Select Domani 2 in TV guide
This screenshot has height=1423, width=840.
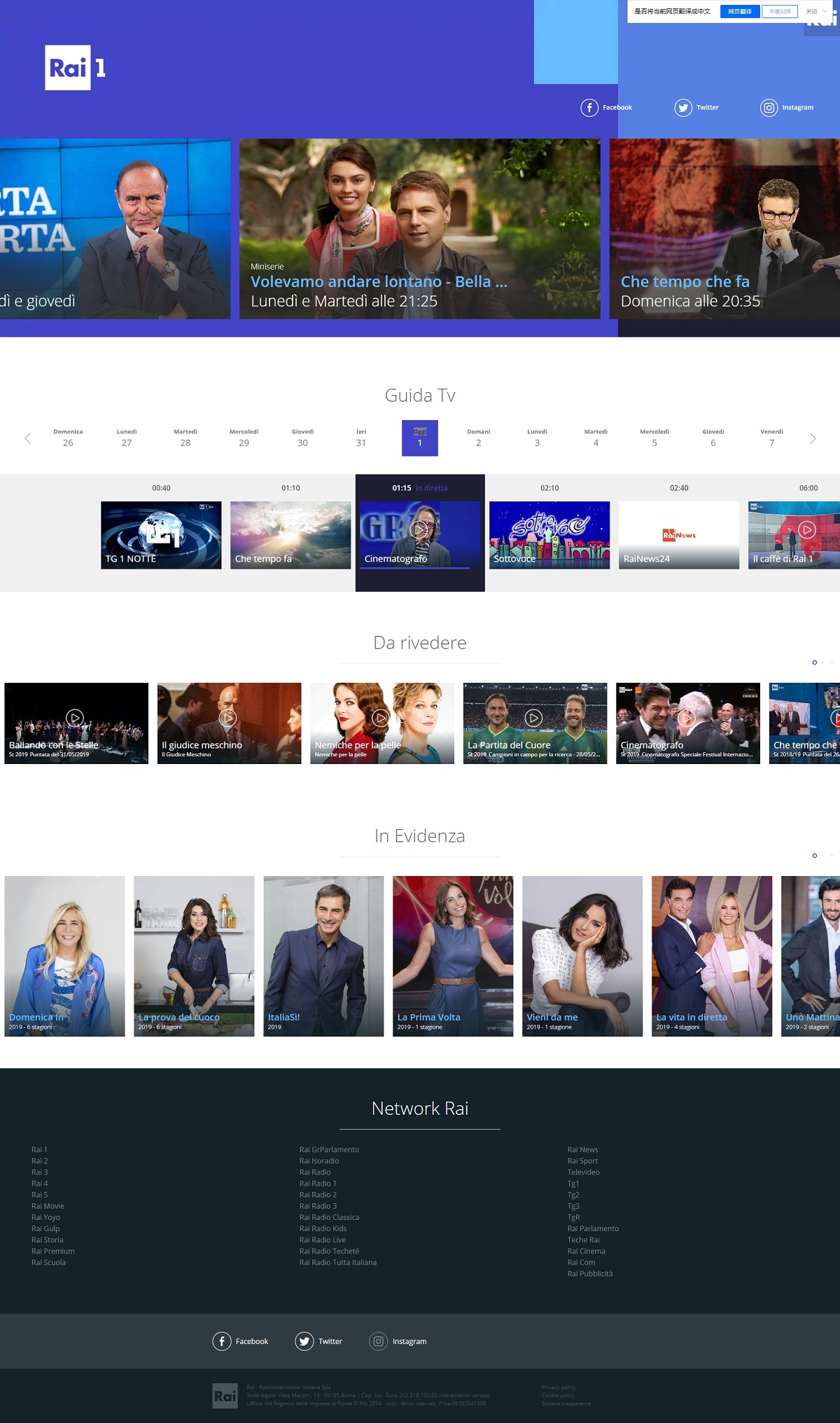pyautogui.click(x=479, y=438)
